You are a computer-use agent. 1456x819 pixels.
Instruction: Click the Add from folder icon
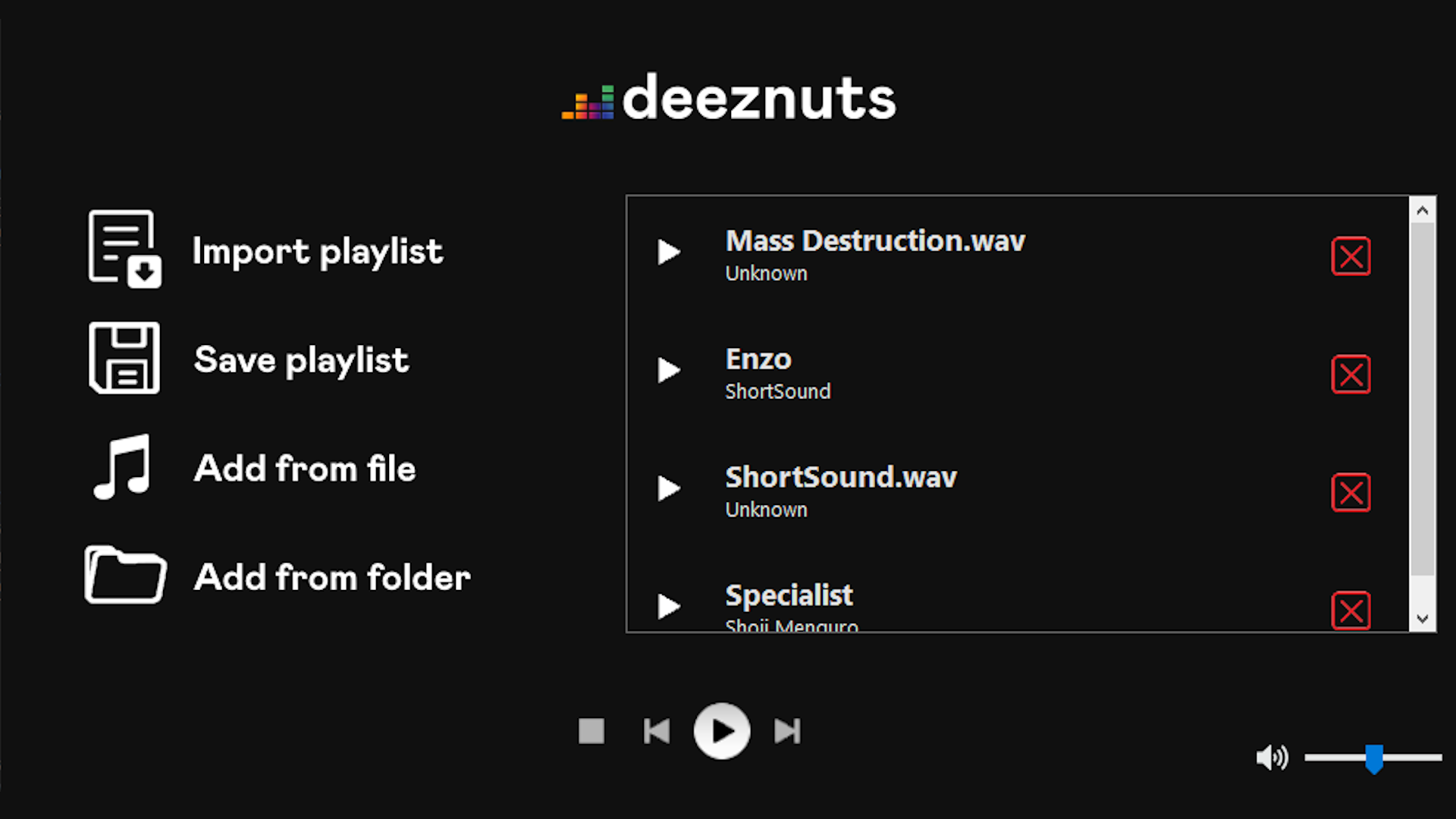coord(125,576)
